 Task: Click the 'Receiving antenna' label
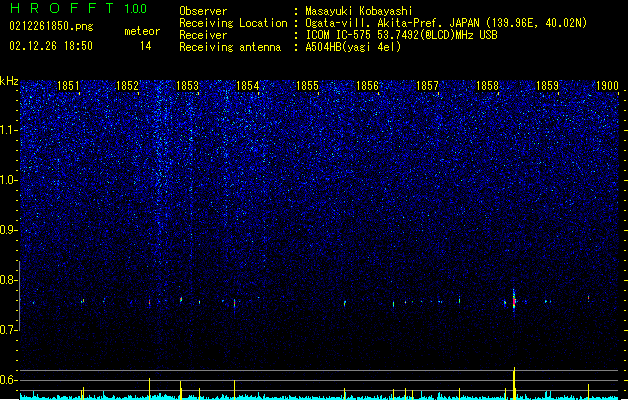(230, 47)
